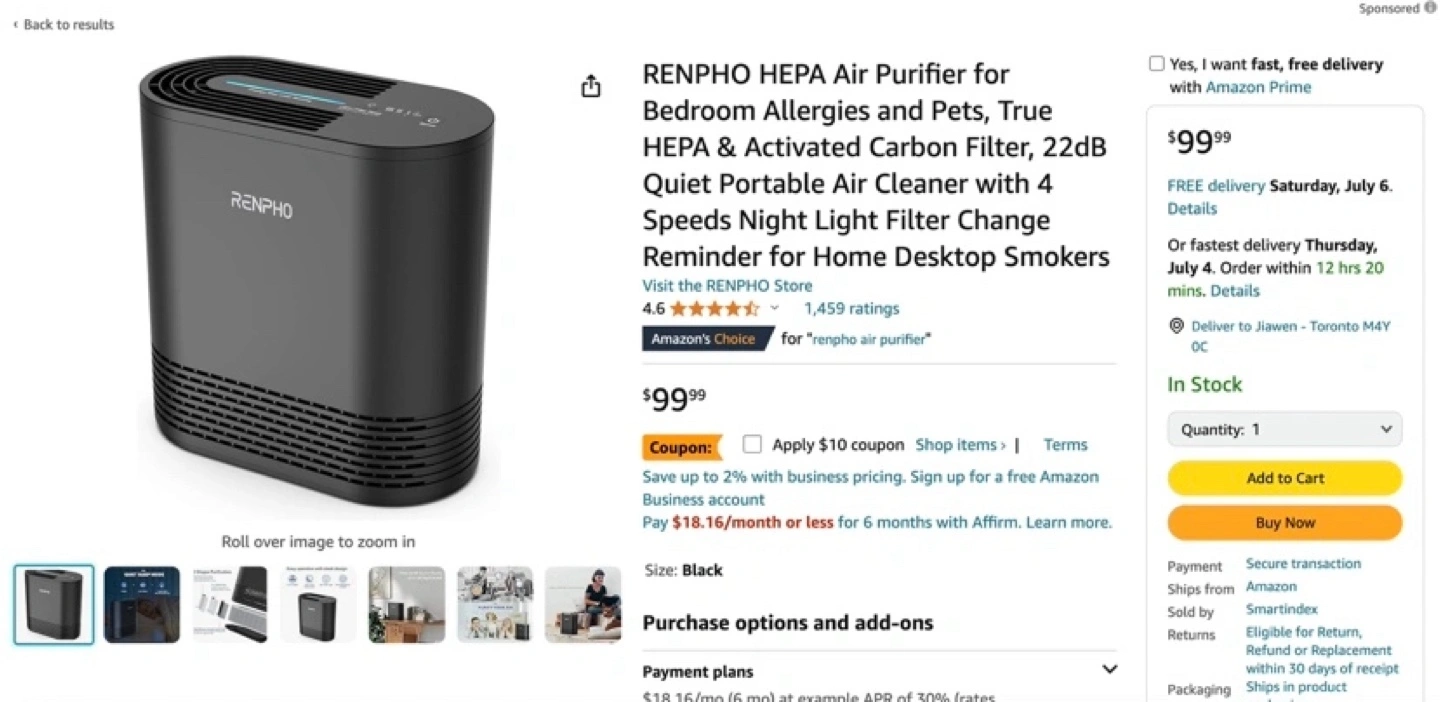Screen dimensions: 1440x702
Task: Click the Amazon's Choice badge
Action: (x=707, y=339)
